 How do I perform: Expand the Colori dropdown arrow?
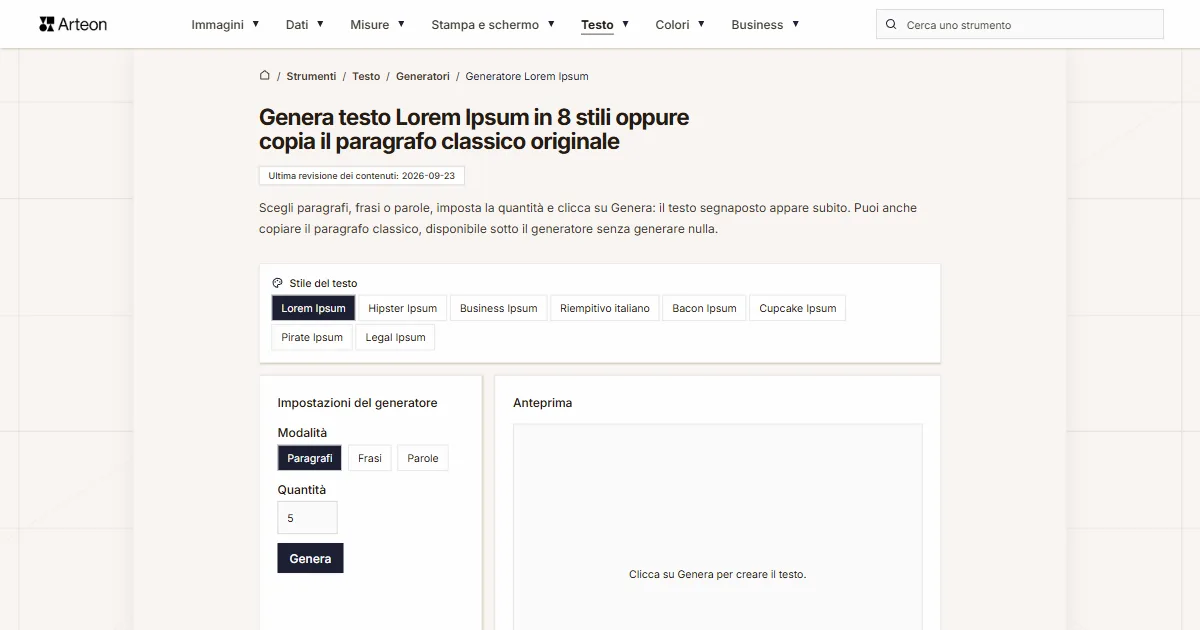point(701,24)
